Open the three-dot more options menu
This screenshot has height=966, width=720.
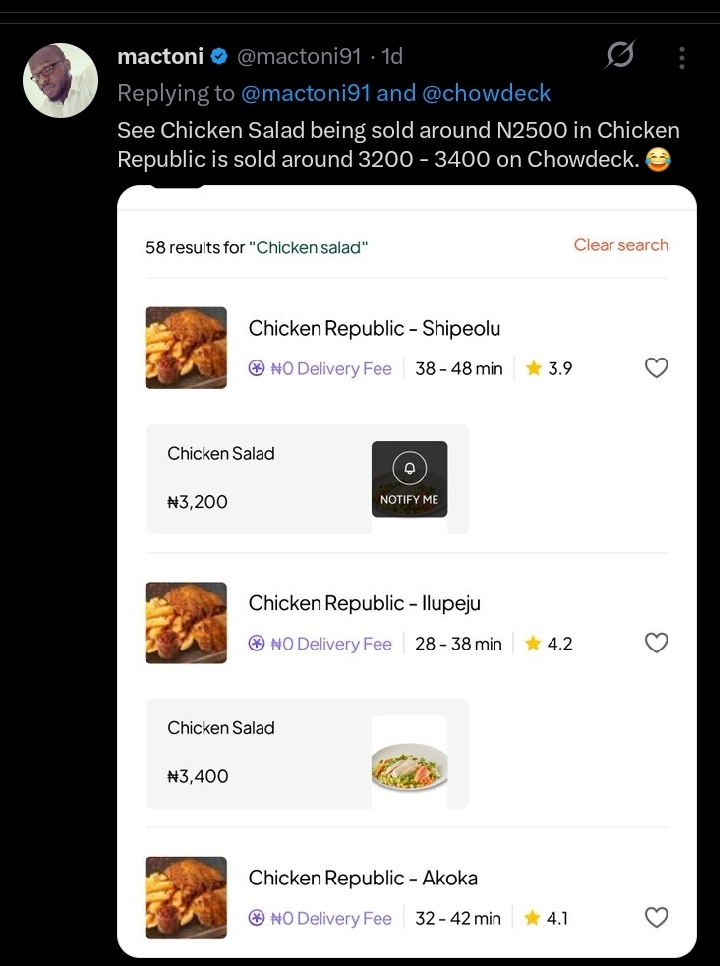point(681,57)
